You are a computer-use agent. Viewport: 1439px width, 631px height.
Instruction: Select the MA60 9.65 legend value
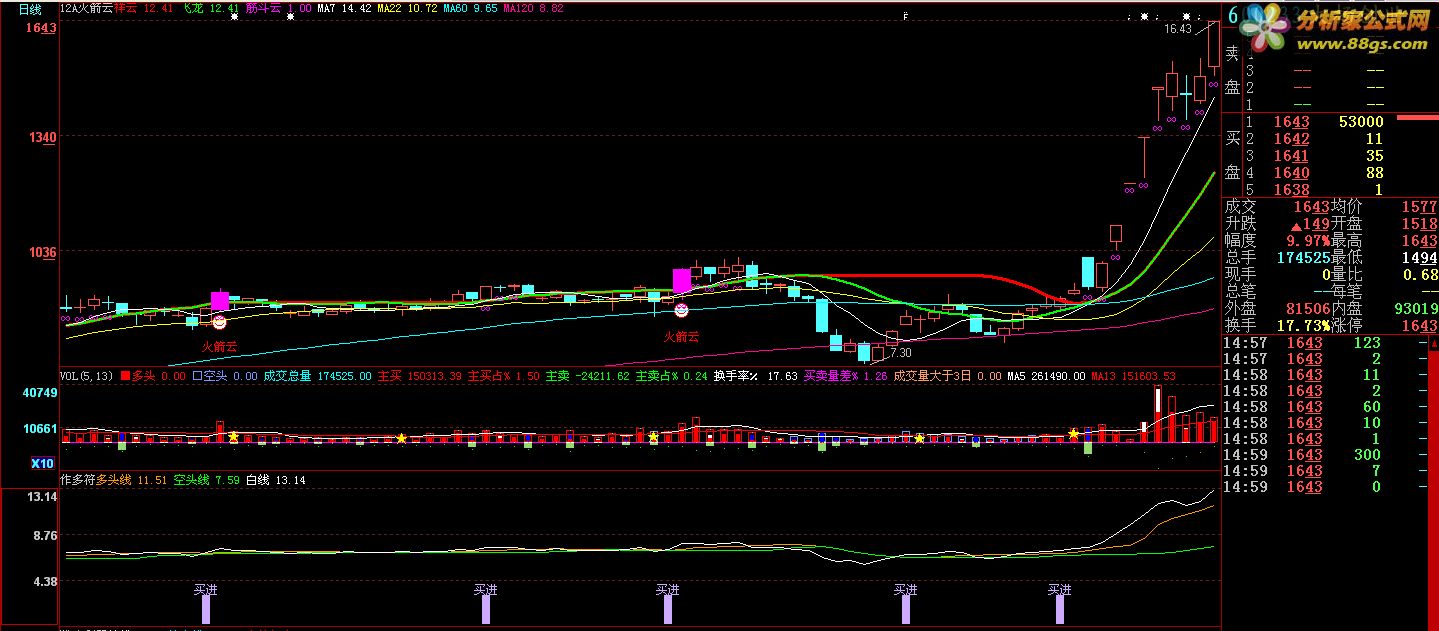469,7
